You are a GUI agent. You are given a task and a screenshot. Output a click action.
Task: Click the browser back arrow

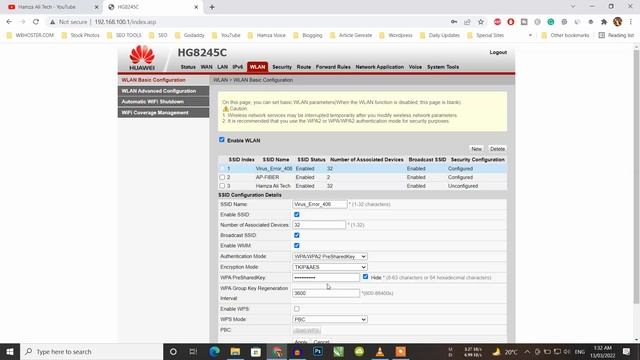pyautogui.click(x=9, y=22)
